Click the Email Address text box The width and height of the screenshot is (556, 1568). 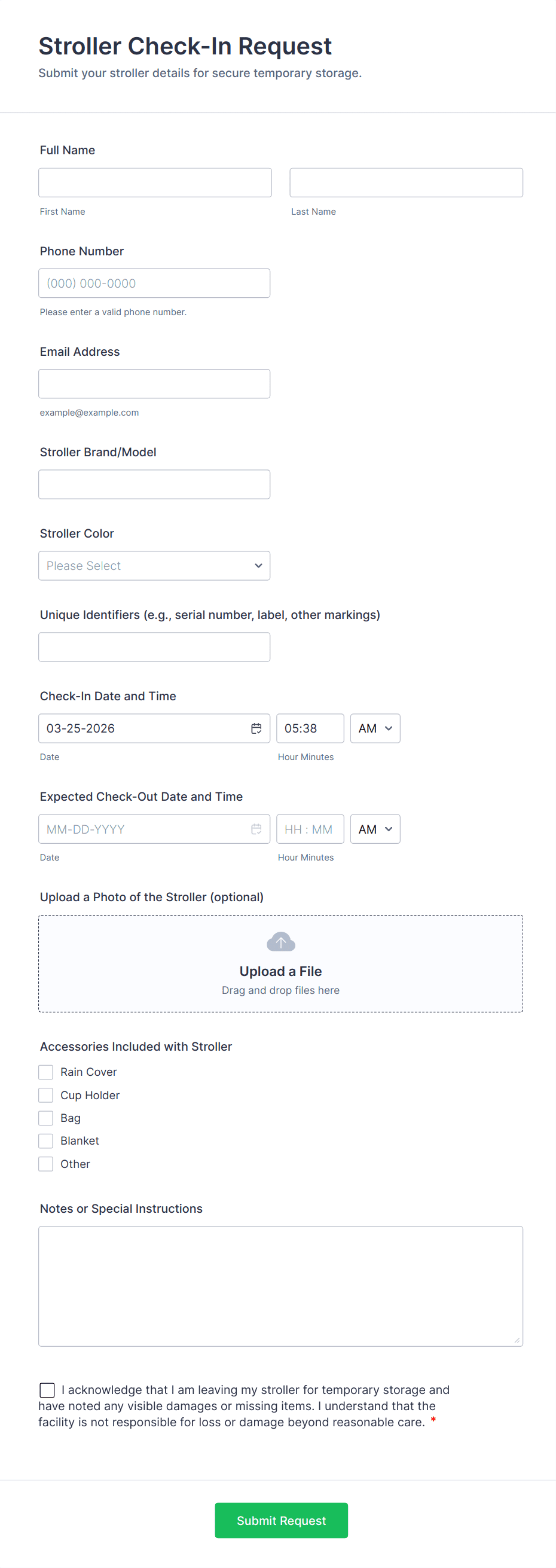(154, 383)
